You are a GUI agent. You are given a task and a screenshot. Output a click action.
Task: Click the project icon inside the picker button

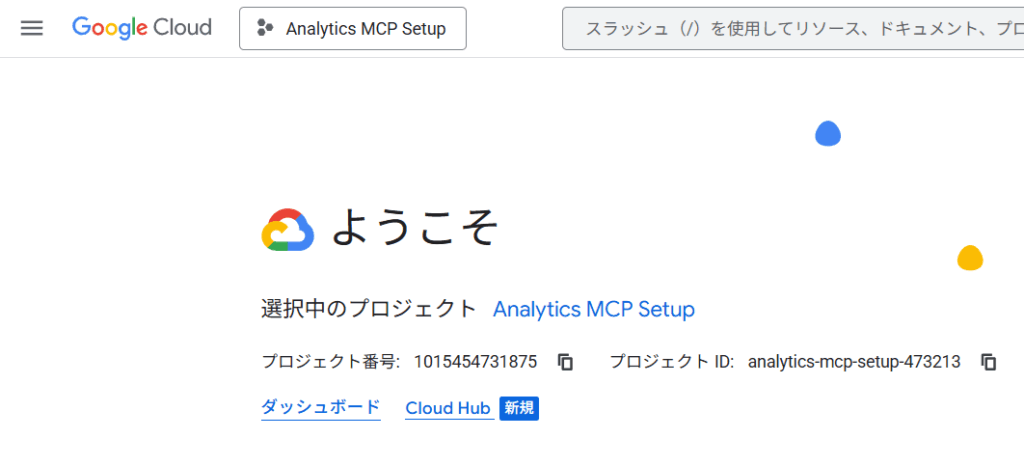[x=265, y=29]
